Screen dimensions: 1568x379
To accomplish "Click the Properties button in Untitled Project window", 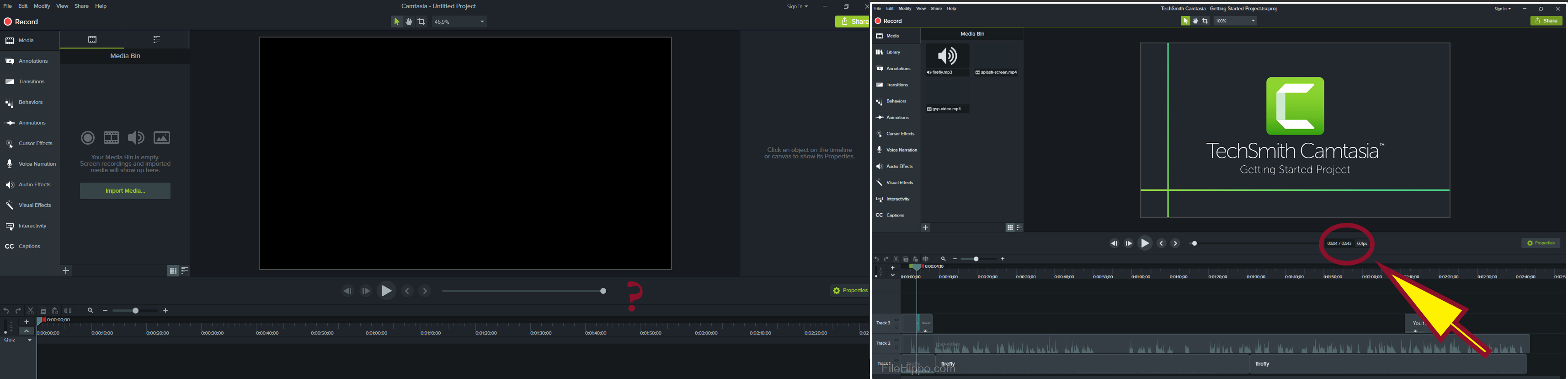I will [850, 291].
